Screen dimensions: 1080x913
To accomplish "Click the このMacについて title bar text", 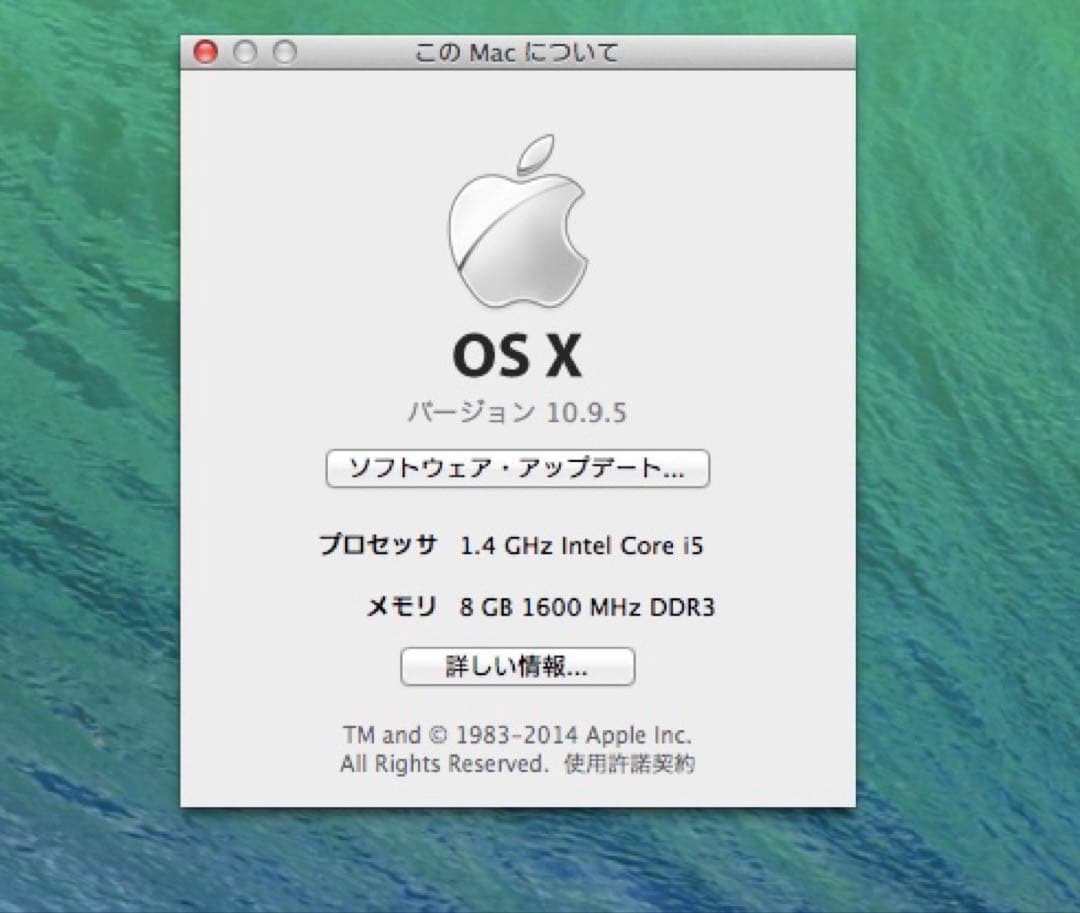I will click(x=517, y=52).
